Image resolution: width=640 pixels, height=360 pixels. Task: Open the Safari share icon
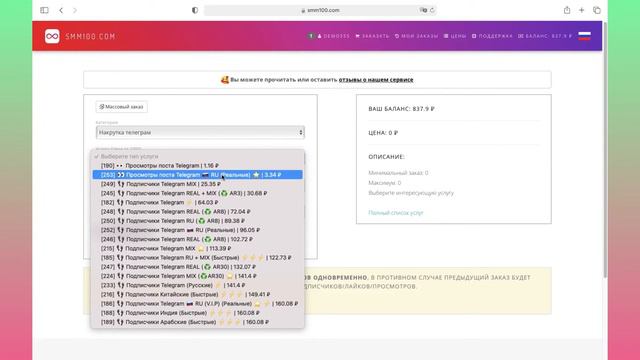click(567, 10)
